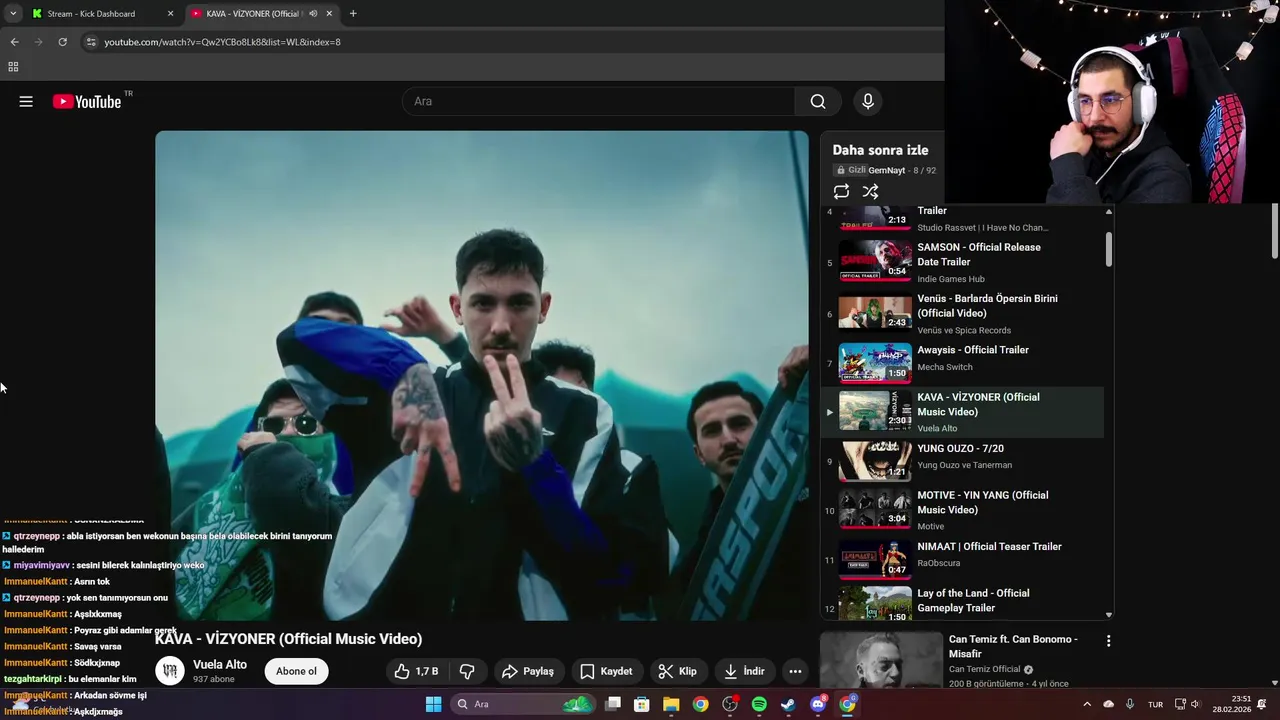
Task: Open Microsoft Store from the taskbar
Action: pos(642,704)
